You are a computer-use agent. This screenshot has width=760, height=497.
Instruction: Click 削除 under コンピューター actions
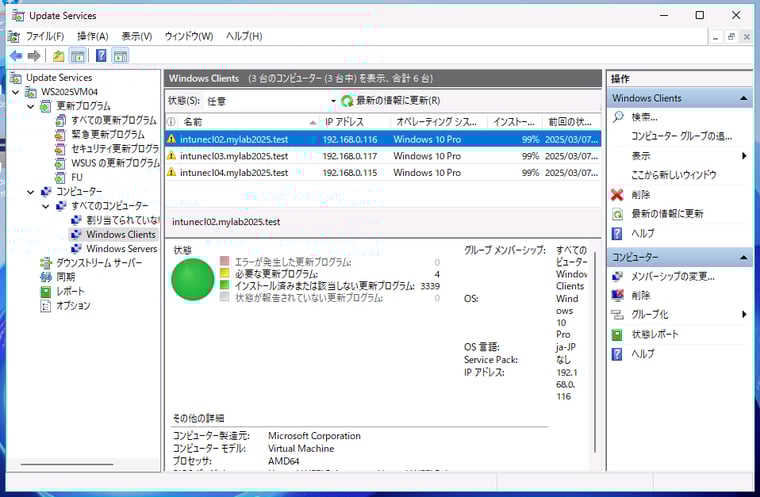coord(641,295)
